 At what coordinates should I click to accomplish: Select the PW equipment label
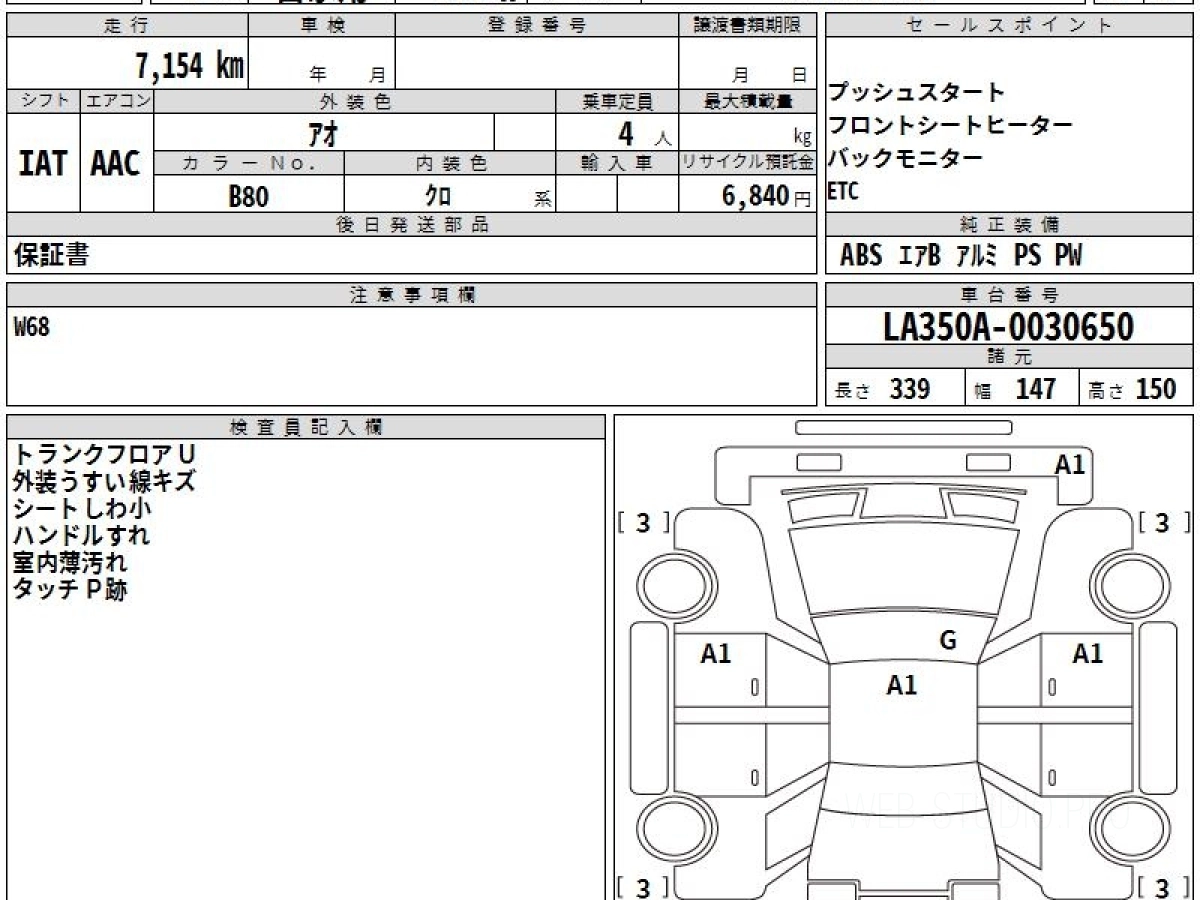pyautogui.click(x=1068, y=256)
